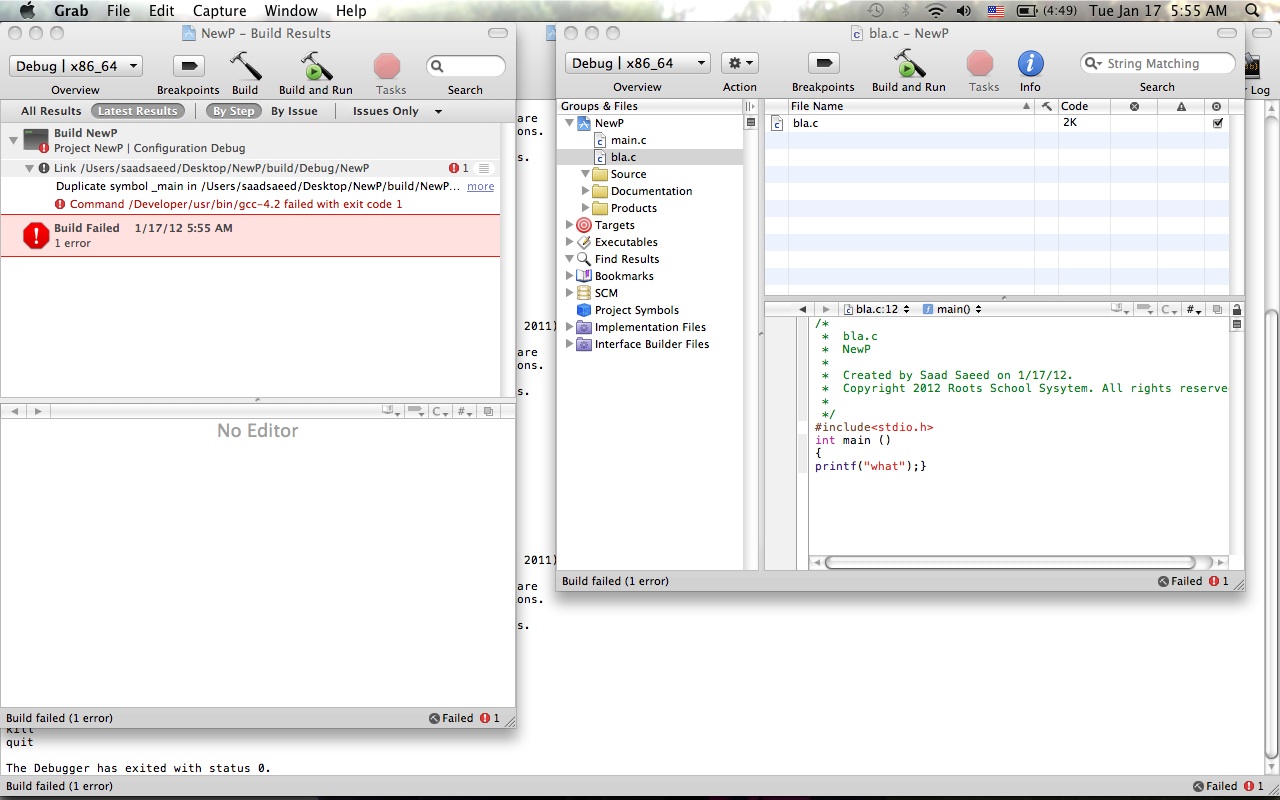Click the errors column header icon
This screenshot has height=800, width=1280.
point(1134,106)
